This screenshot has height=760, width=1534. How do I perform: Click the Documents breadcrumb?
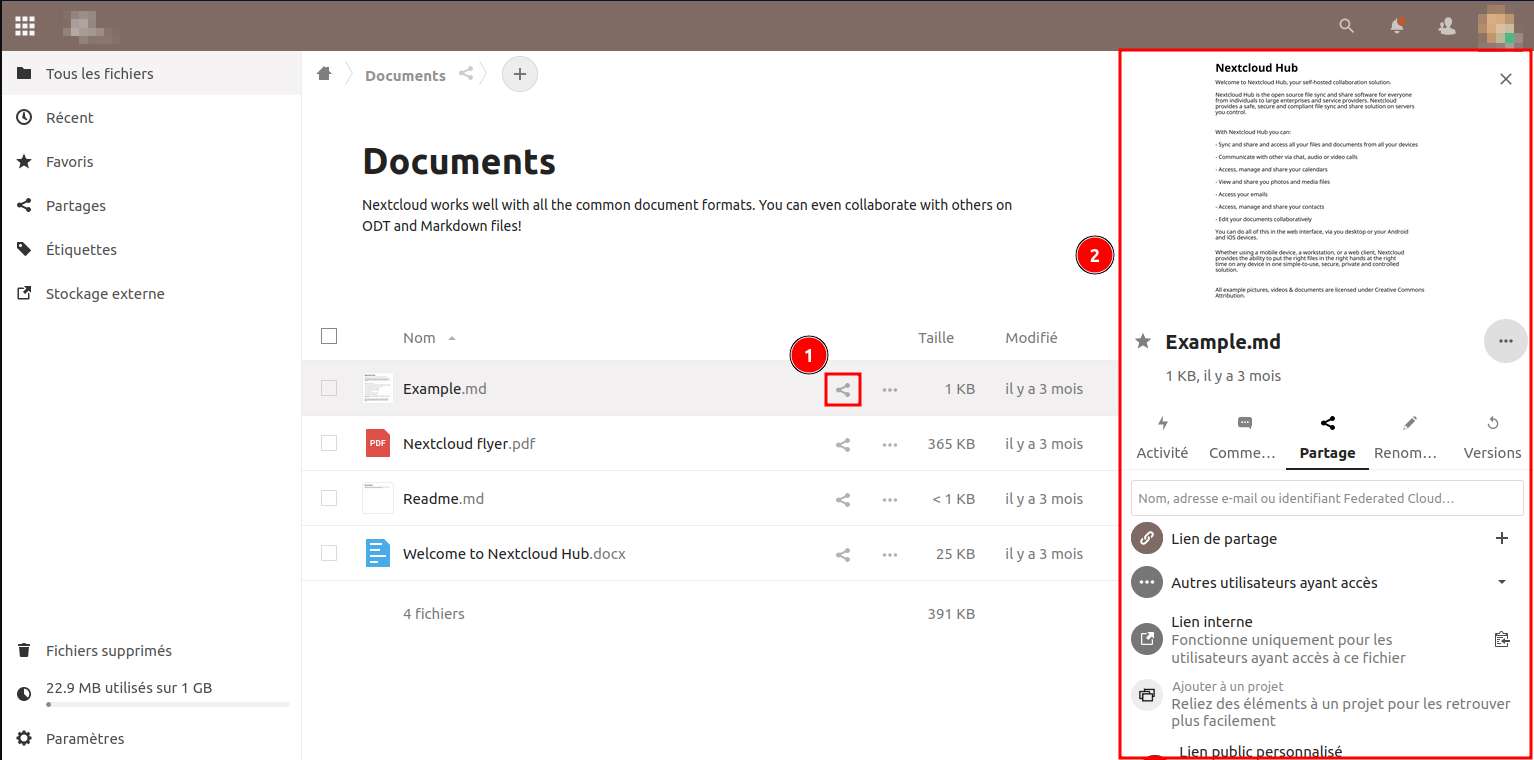coord(405,75)
